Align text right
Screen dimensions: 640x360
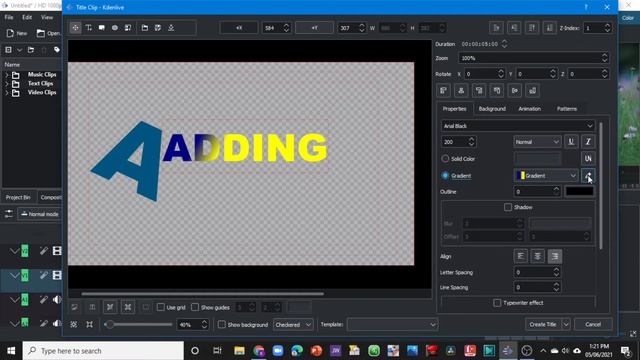555,256
